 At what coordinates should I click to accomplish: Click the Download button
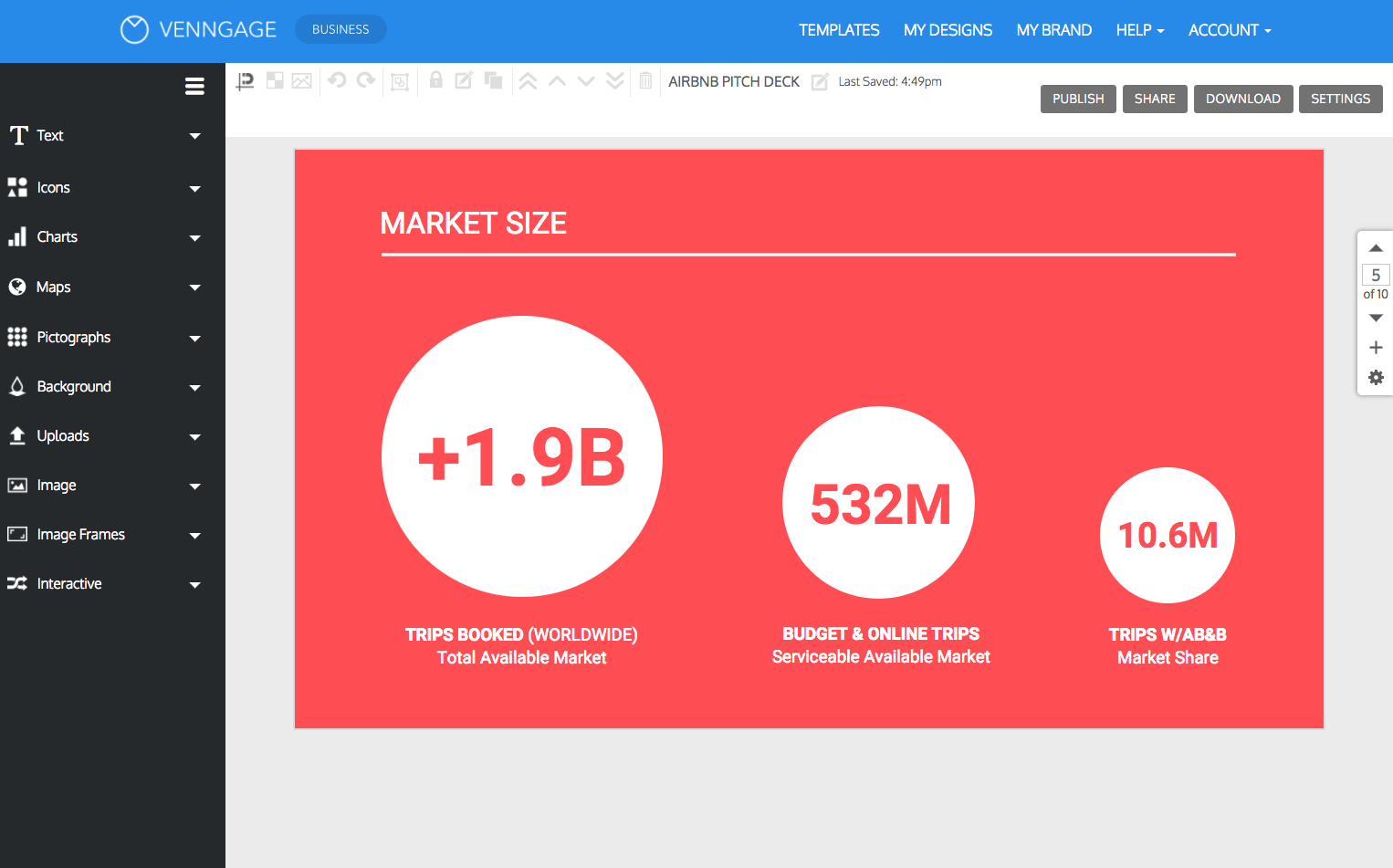(x=1243, y=99)
